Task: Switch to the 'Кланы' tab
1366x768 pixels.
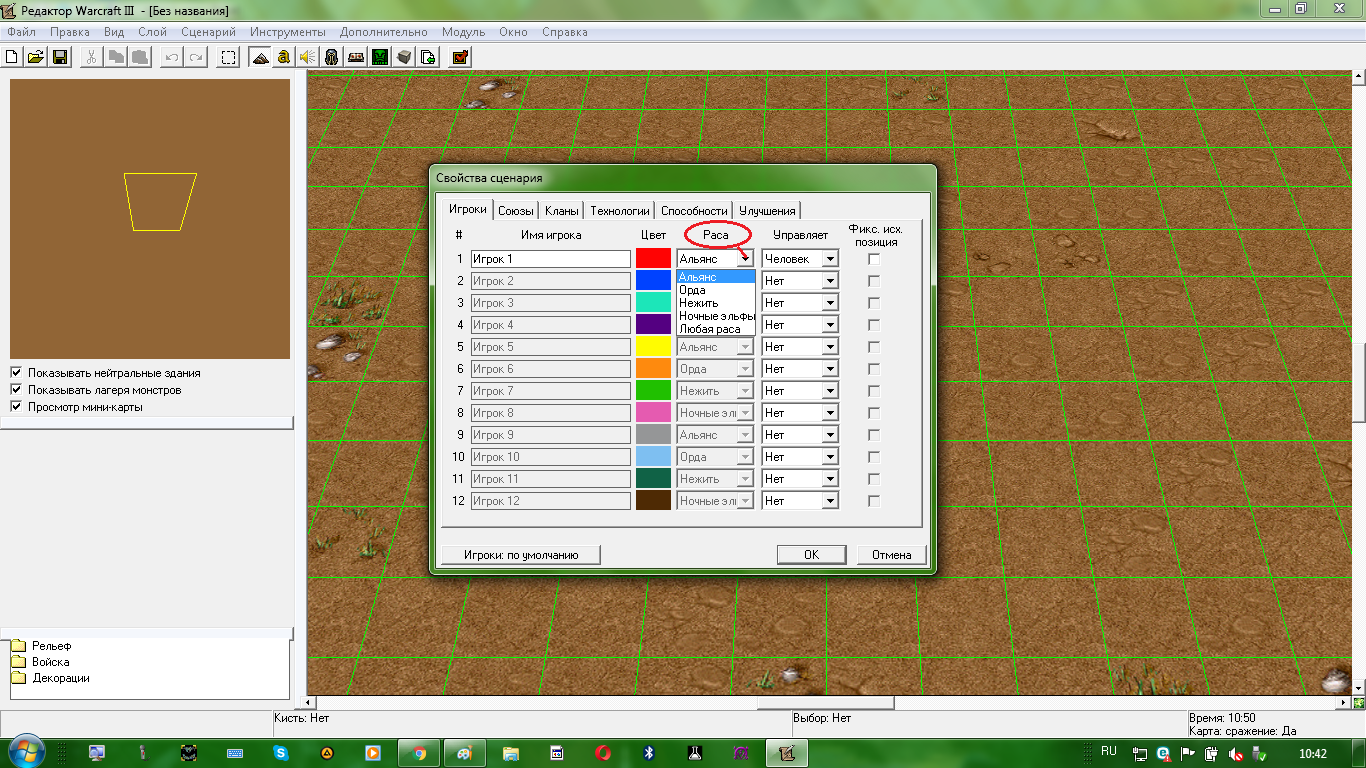Action: [x=562, y=211]
